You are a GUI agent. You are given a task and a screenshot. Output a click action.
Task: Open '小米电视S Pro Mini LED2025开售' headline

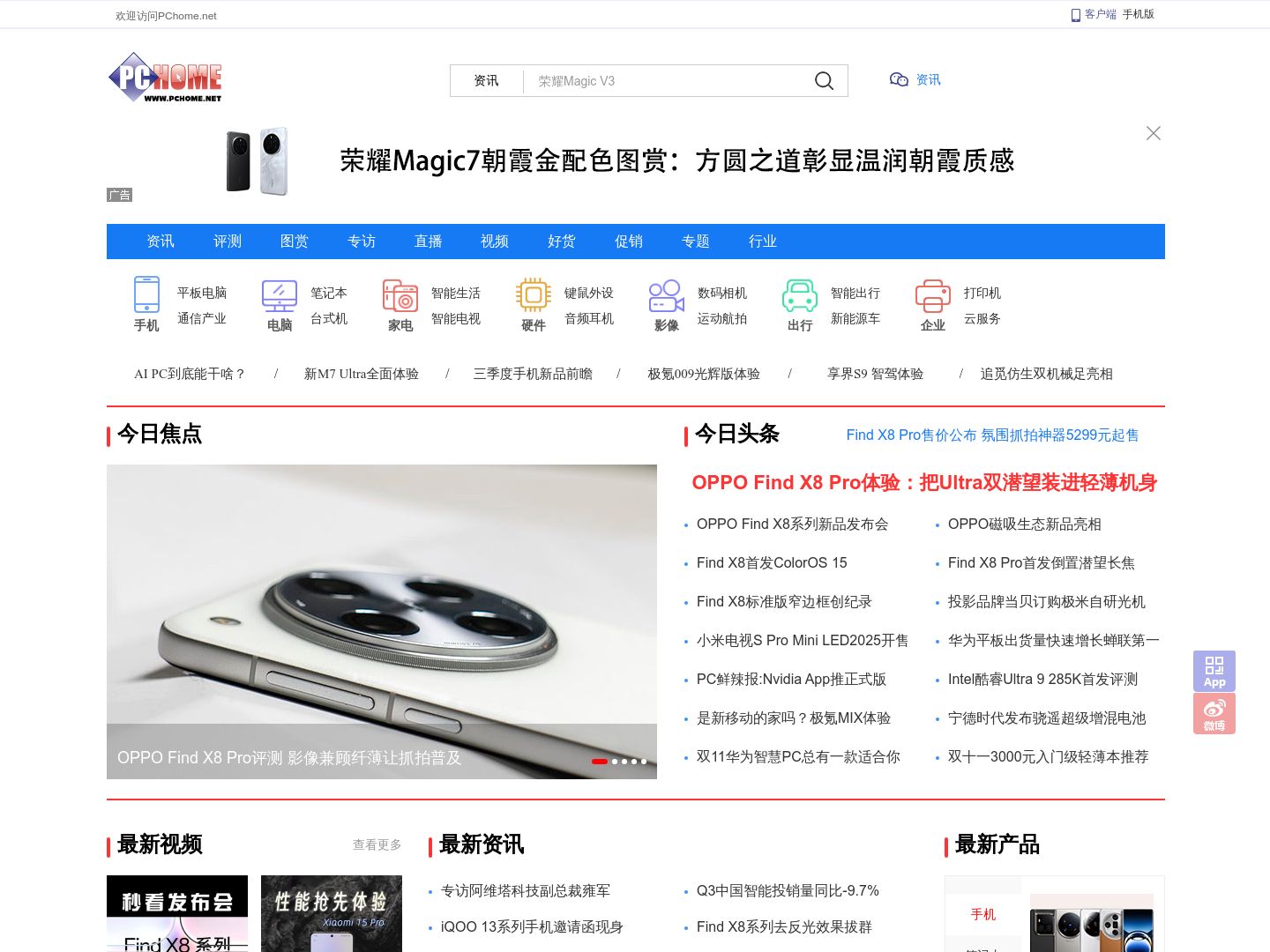[x=803, y=641]
